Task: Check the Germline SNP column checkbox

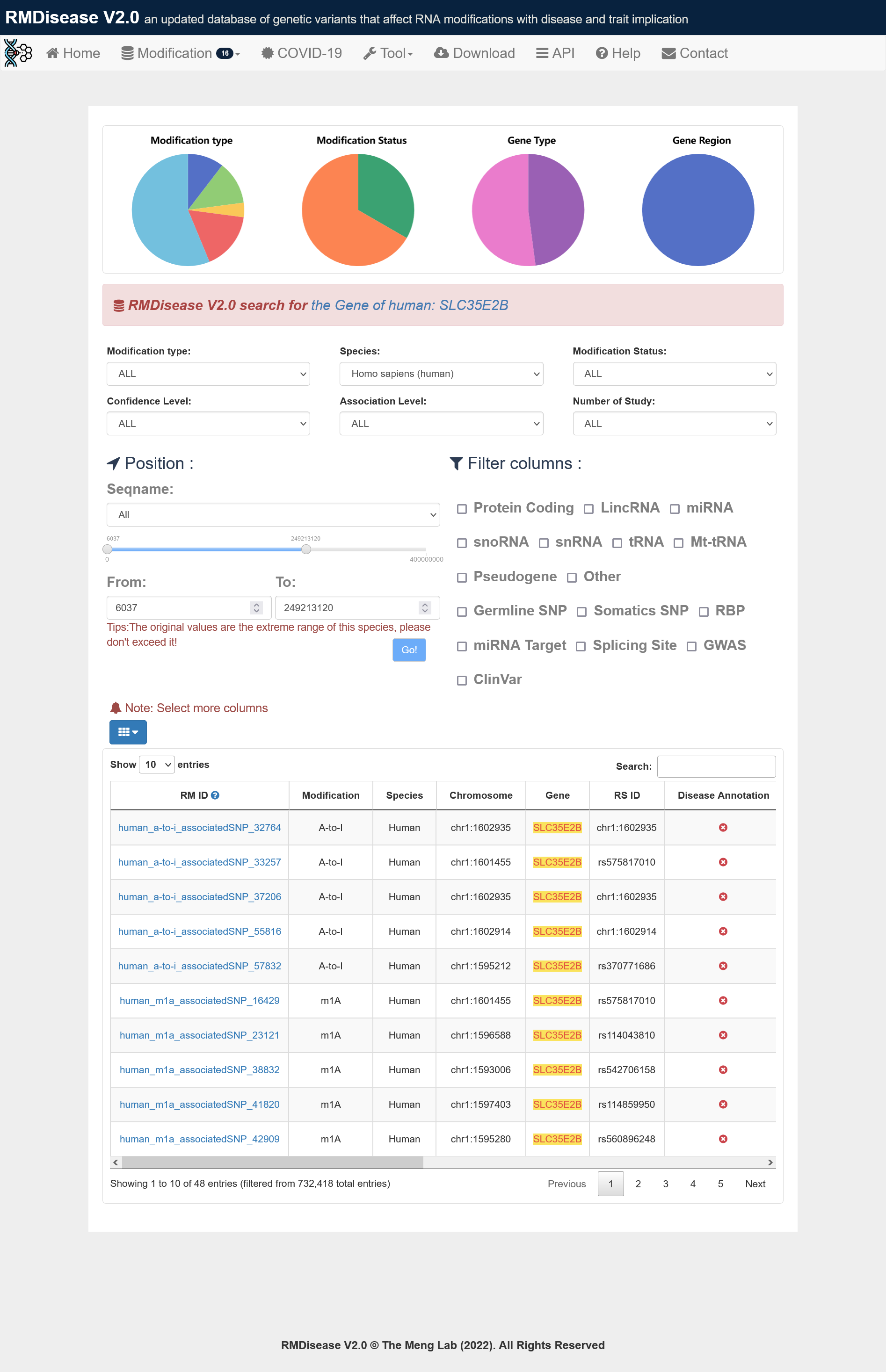Action: [461, 612]
